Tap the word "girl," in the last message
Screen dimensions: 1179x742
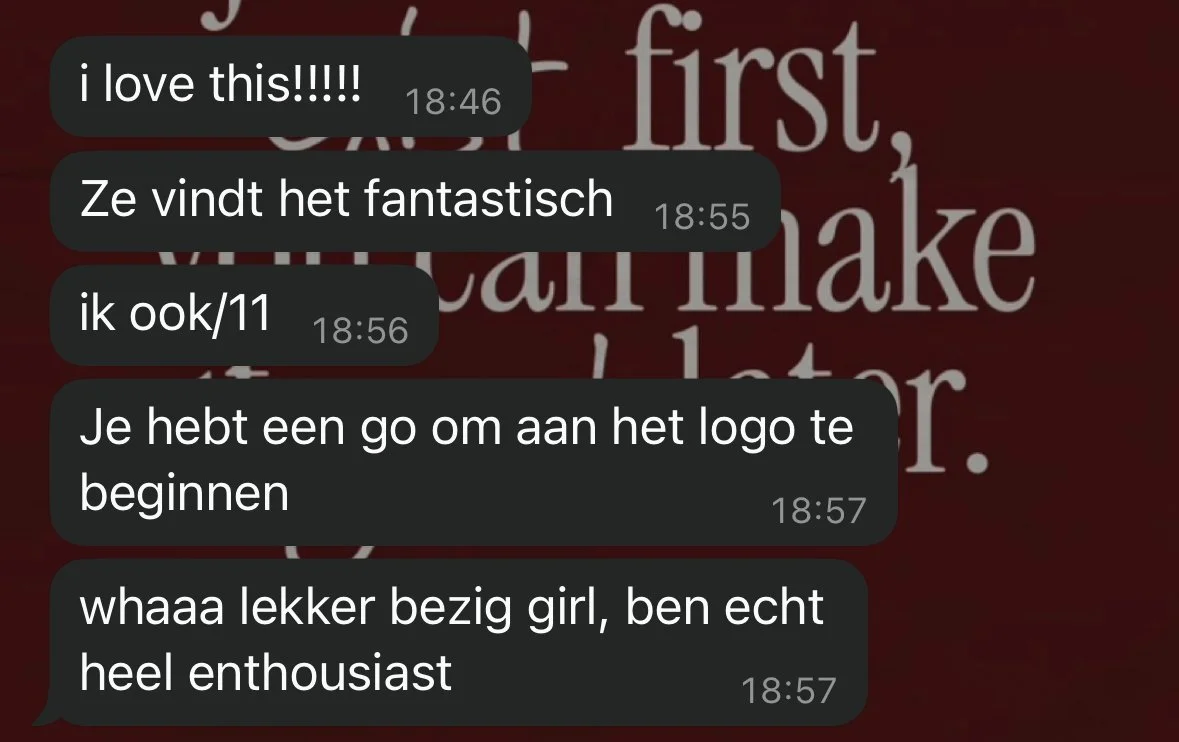(568, 609)
